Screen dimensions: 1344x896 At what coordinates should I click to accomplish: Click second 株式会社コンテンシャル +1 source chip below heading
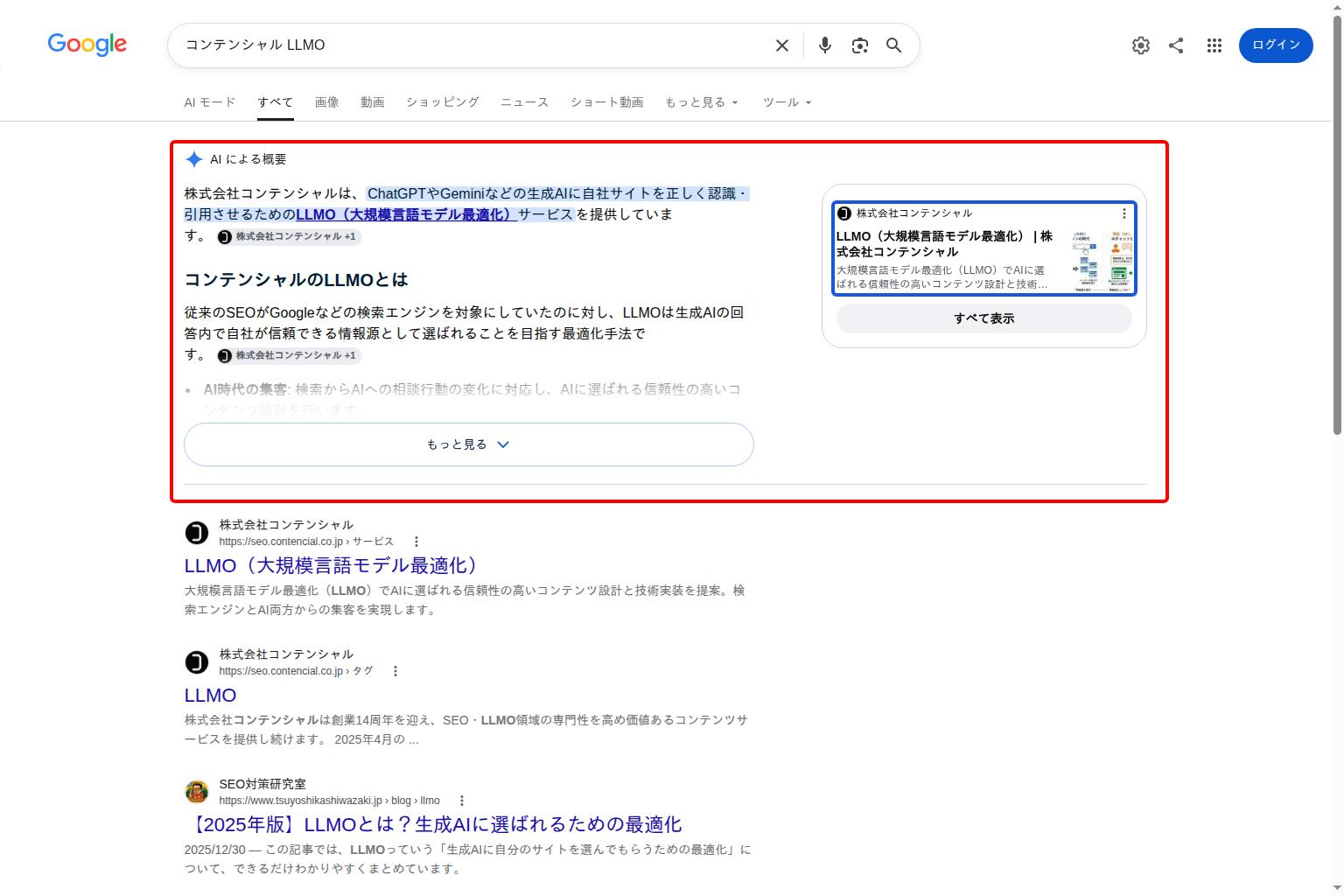(289, 355)
